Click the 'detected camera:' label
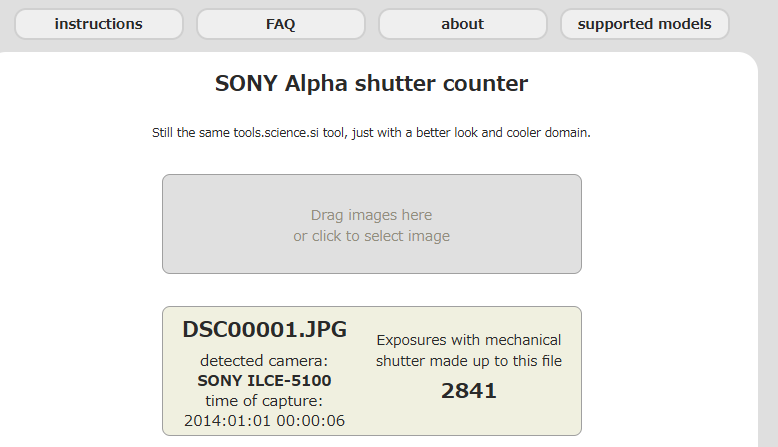 point(264,361)
